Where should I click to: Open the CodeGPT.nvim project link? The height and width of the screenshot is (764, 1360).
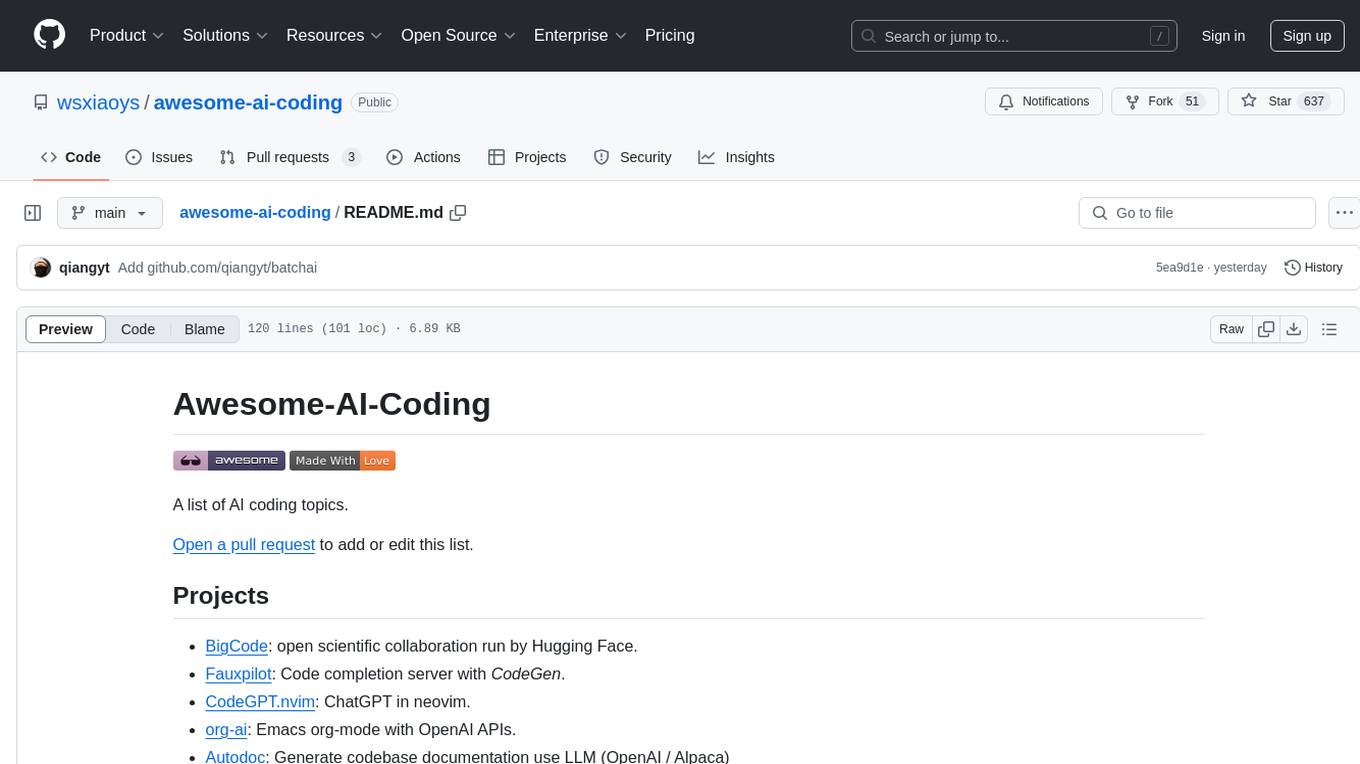[260, 702]
